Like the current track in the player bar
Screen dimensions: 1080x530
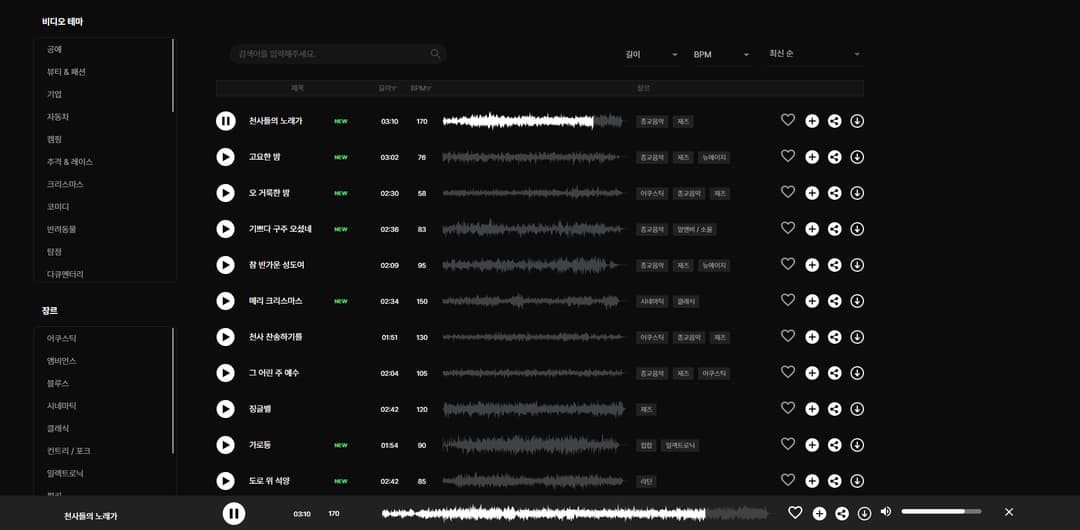(x=795, y=512)
